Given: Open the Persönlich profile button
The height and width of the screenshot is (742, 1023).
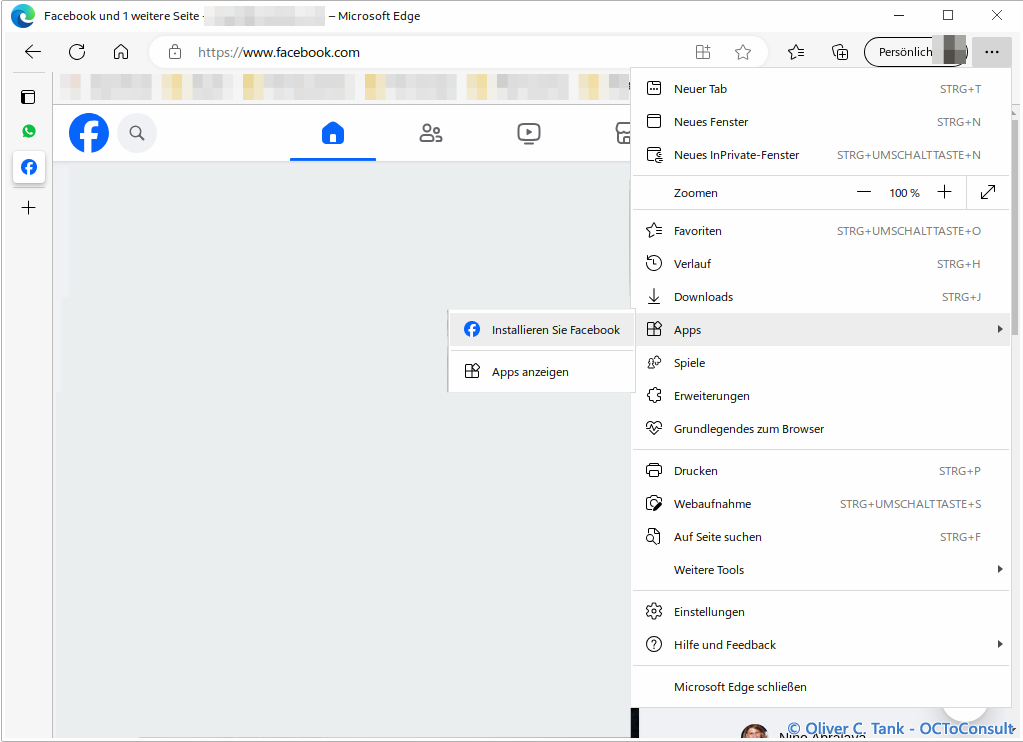Looking at the screenshot, I should (915, 52).
